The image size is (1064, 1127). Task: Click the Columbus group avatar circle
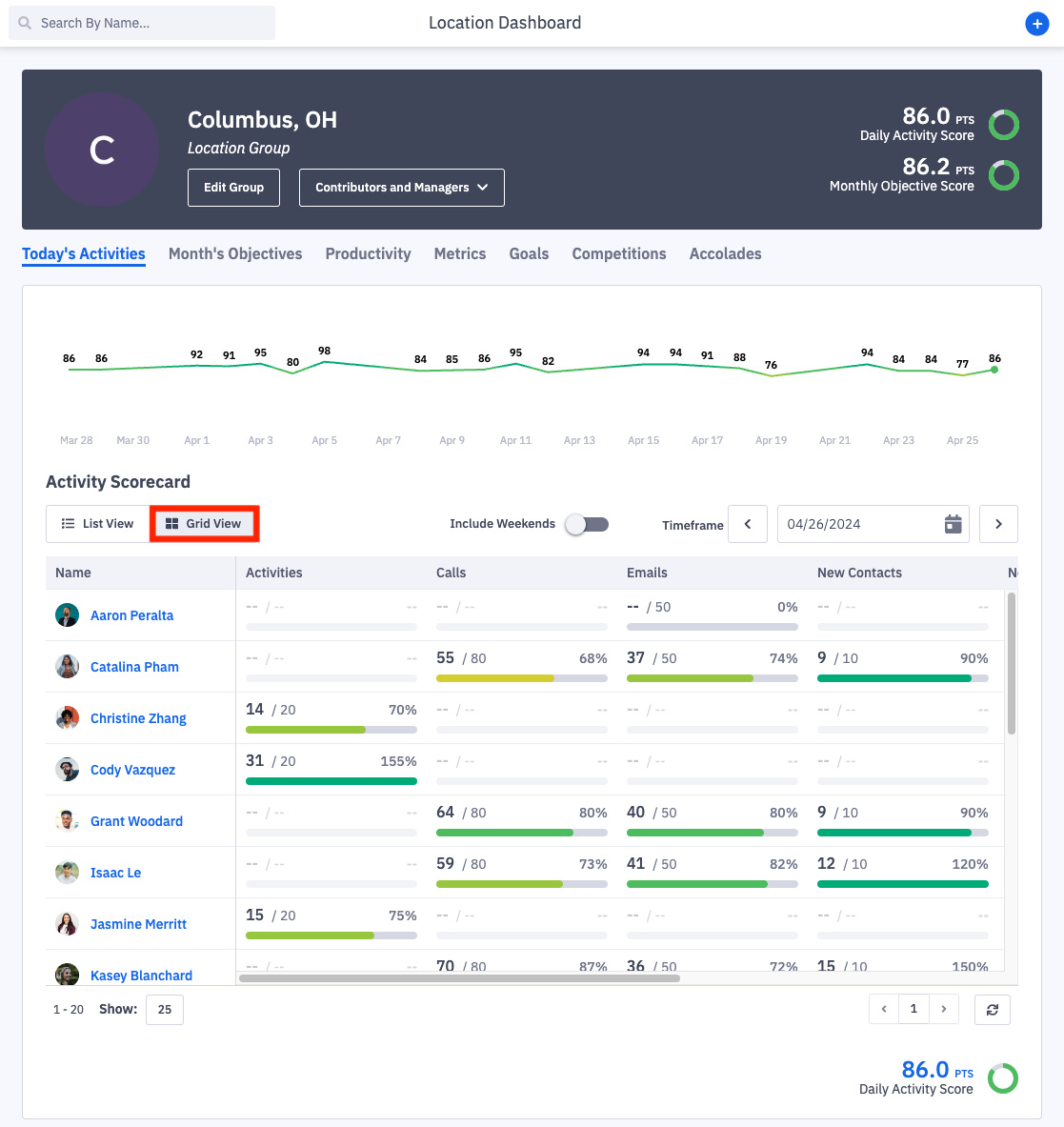102,150
